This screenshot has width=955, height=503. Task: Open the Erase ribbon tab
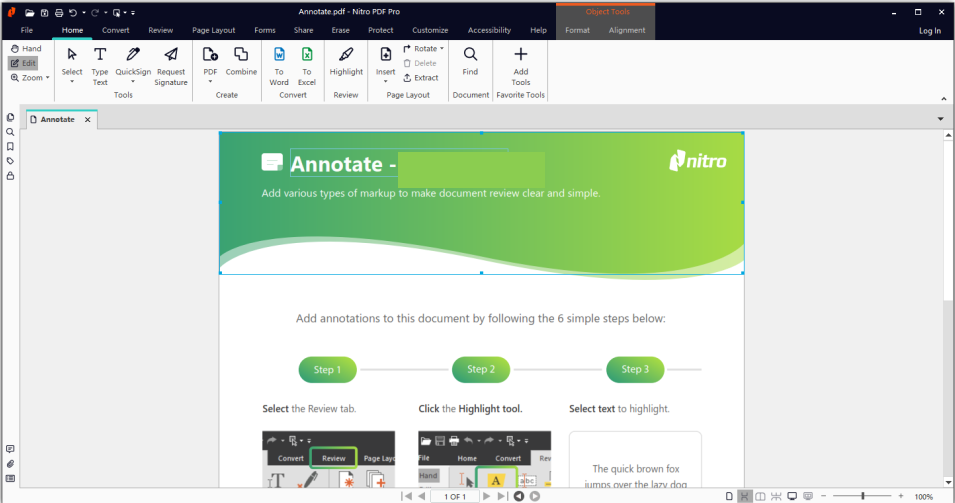click(x=340, y=30)
